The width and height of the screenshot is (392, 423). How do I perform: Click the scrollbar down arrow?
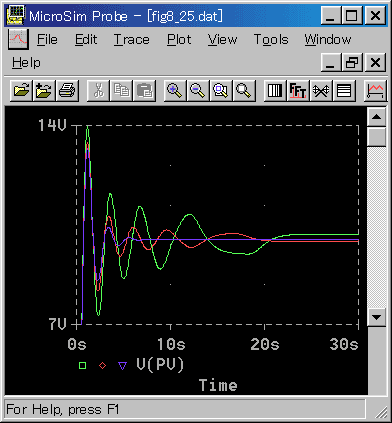pyautogui.click(x=377, y=317)
